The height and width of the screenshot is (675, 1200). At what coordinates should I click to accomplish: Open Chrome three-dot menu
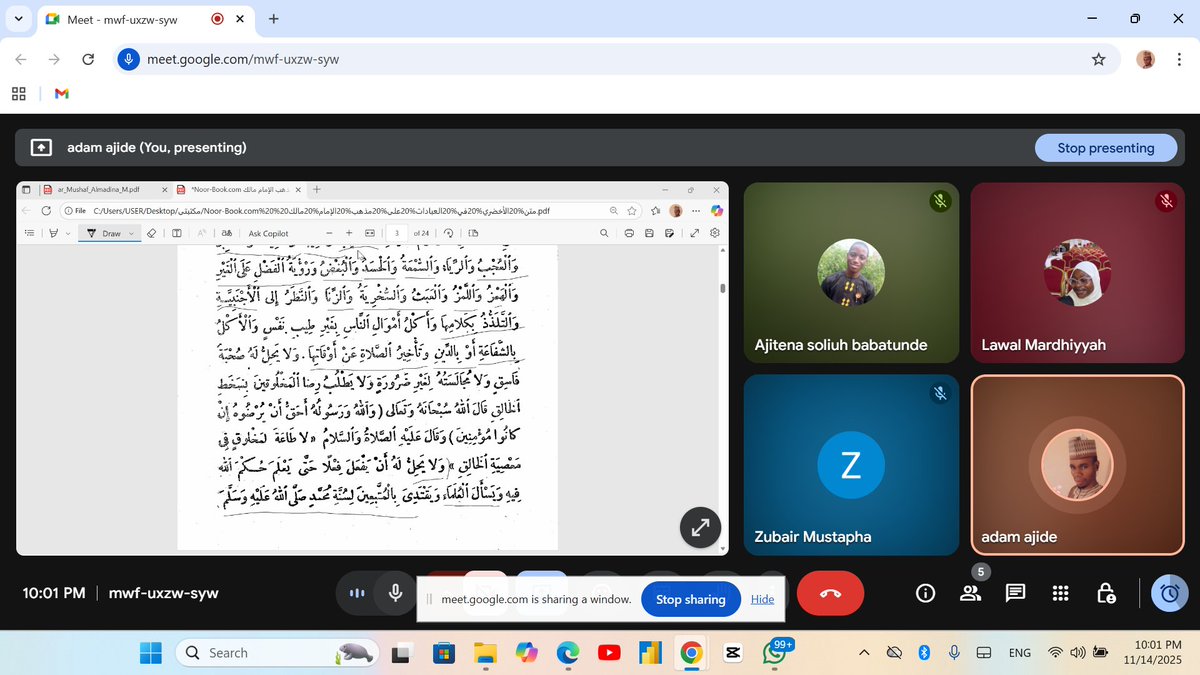pyautogui.click(x=1178, y=59)
